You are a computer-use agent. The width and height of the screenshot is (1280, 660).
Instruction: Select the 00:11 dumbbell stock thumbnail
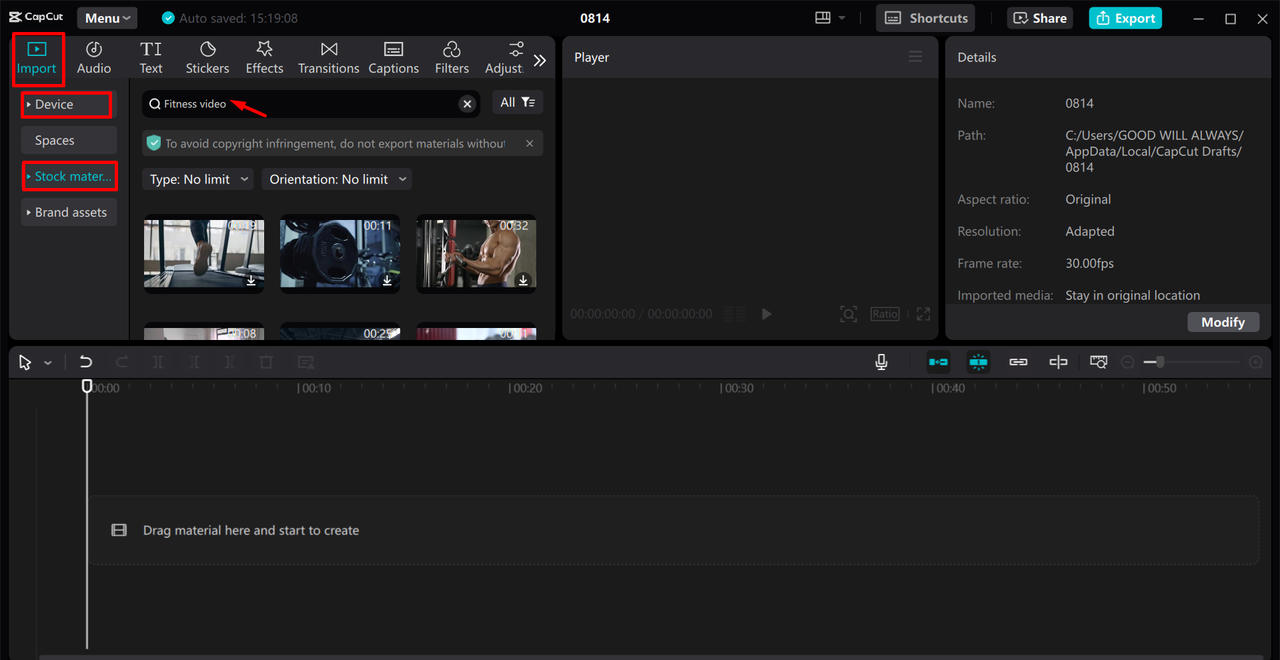(x=339, y=254)
